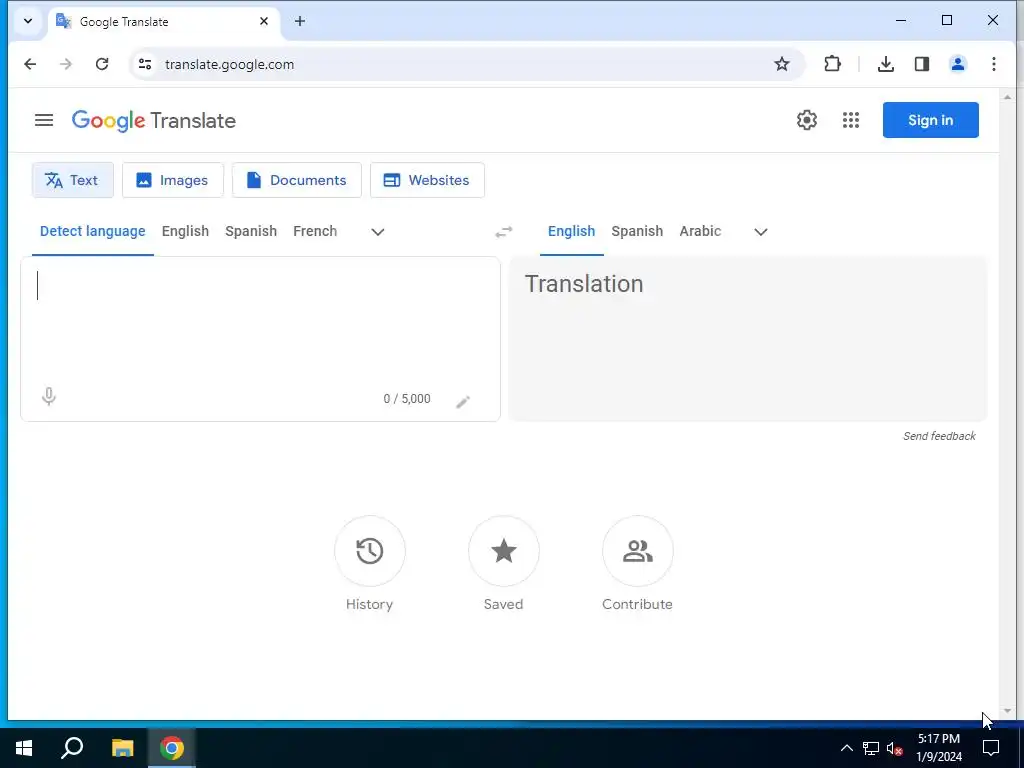Open Chrome three-dot menu
This screenshot has width=1024, height=768.
tap(993, 64)
